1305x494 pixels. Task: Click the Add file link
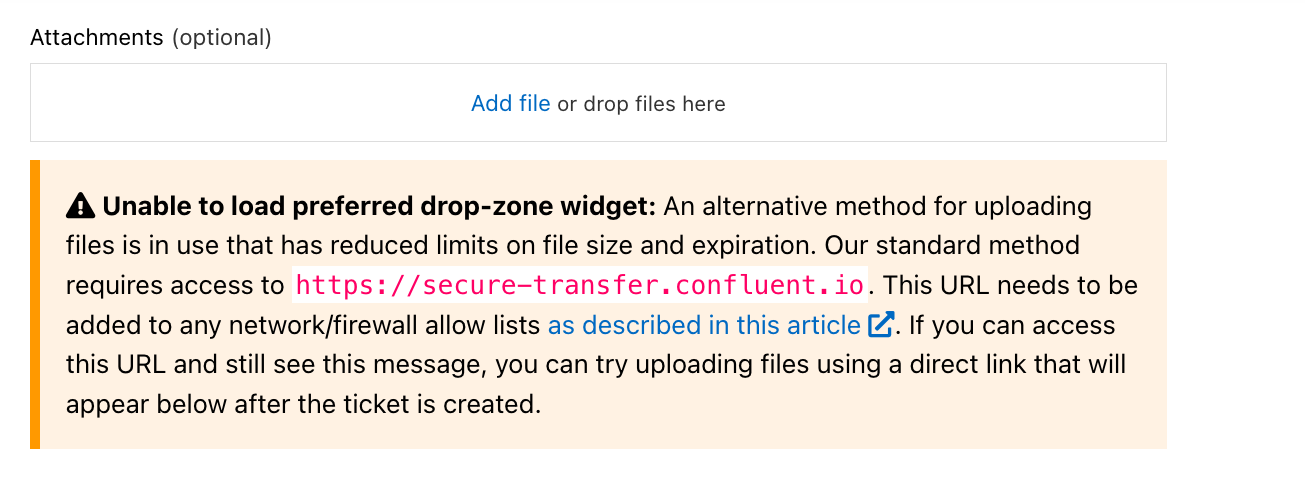(510, 103)
